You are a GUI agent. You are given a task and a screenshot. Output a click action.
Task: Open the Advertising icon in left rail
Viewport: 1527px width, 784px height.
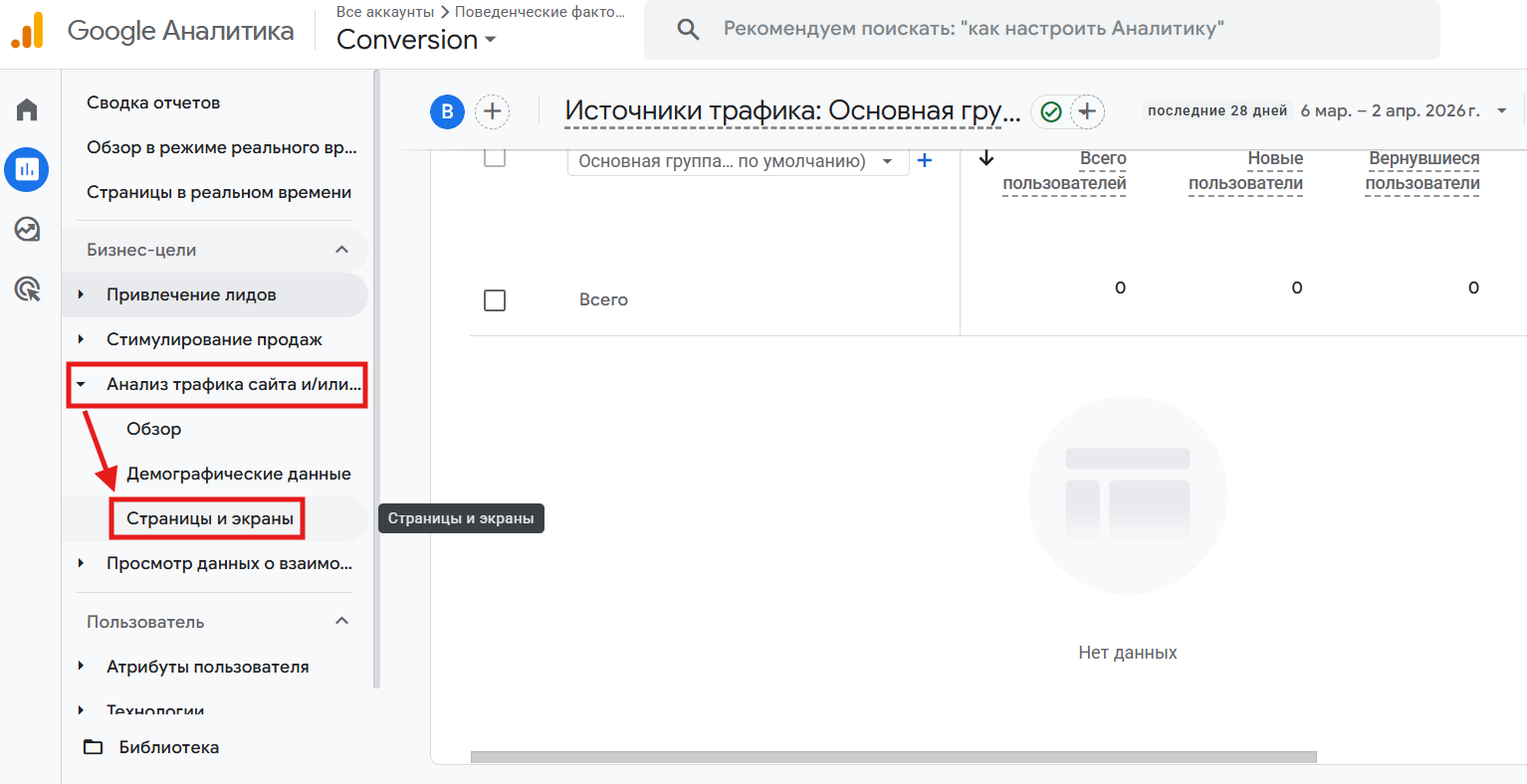click(26, 287)
